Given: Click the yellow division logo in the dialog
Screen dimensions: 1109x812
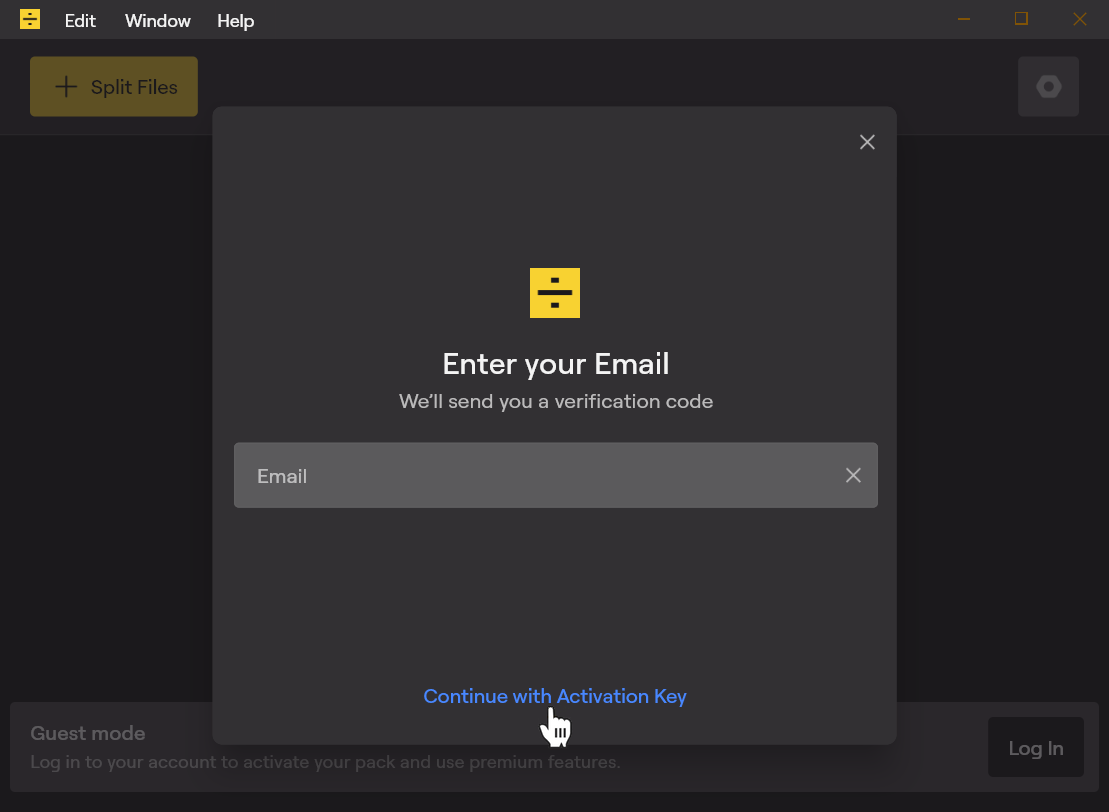Looking at the screenshot, I should (554, 293).
